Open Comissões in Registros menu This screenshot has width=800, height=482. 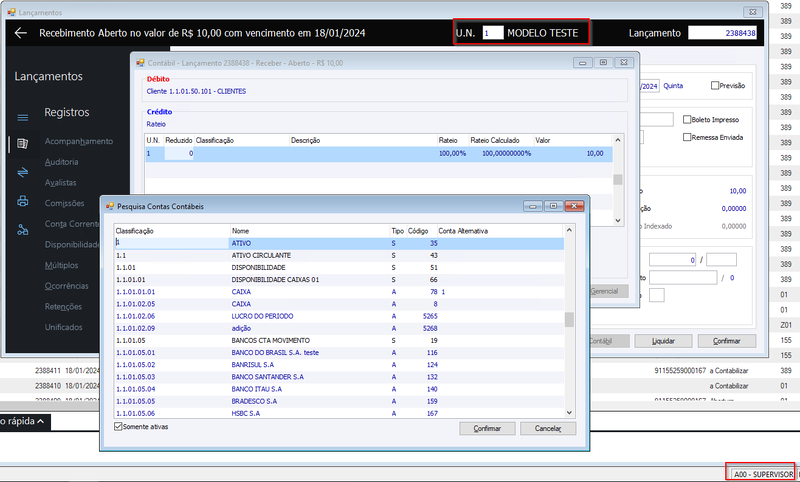coord(64,203)
